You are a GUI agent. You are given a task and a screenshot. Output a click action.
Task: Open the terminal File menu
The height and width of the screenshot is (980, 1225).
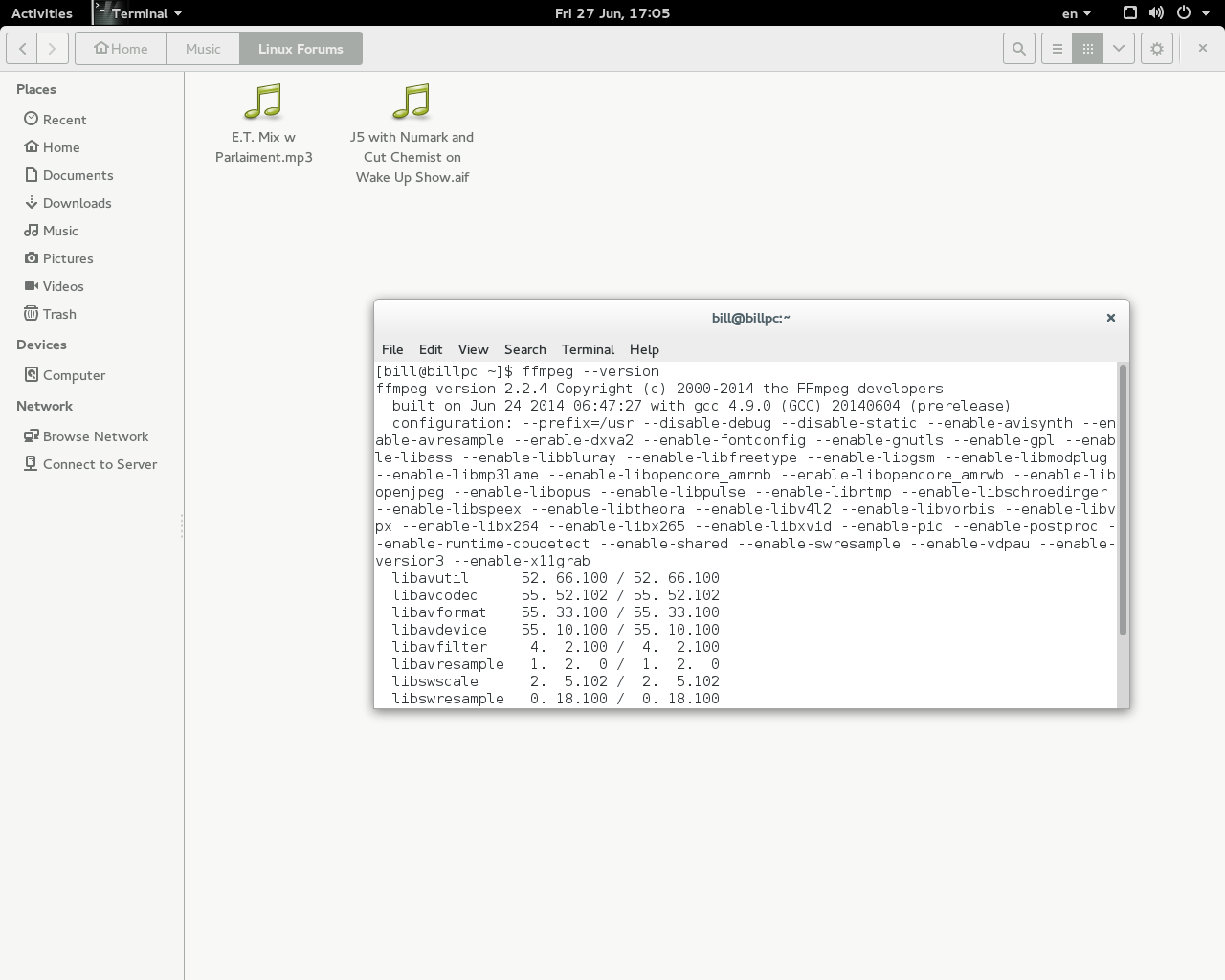coord(392,349)
